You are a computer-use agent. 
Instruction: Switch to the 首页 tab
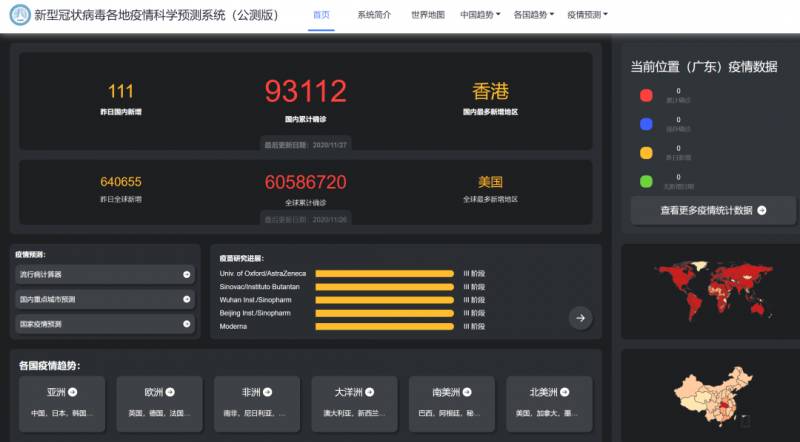[321, 15]
